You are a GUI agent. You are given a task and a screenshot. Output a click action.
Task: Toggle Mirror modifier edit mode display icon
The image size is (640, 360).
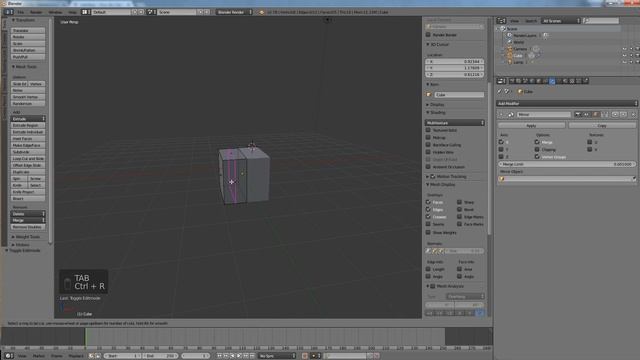(x=596, y=115)
